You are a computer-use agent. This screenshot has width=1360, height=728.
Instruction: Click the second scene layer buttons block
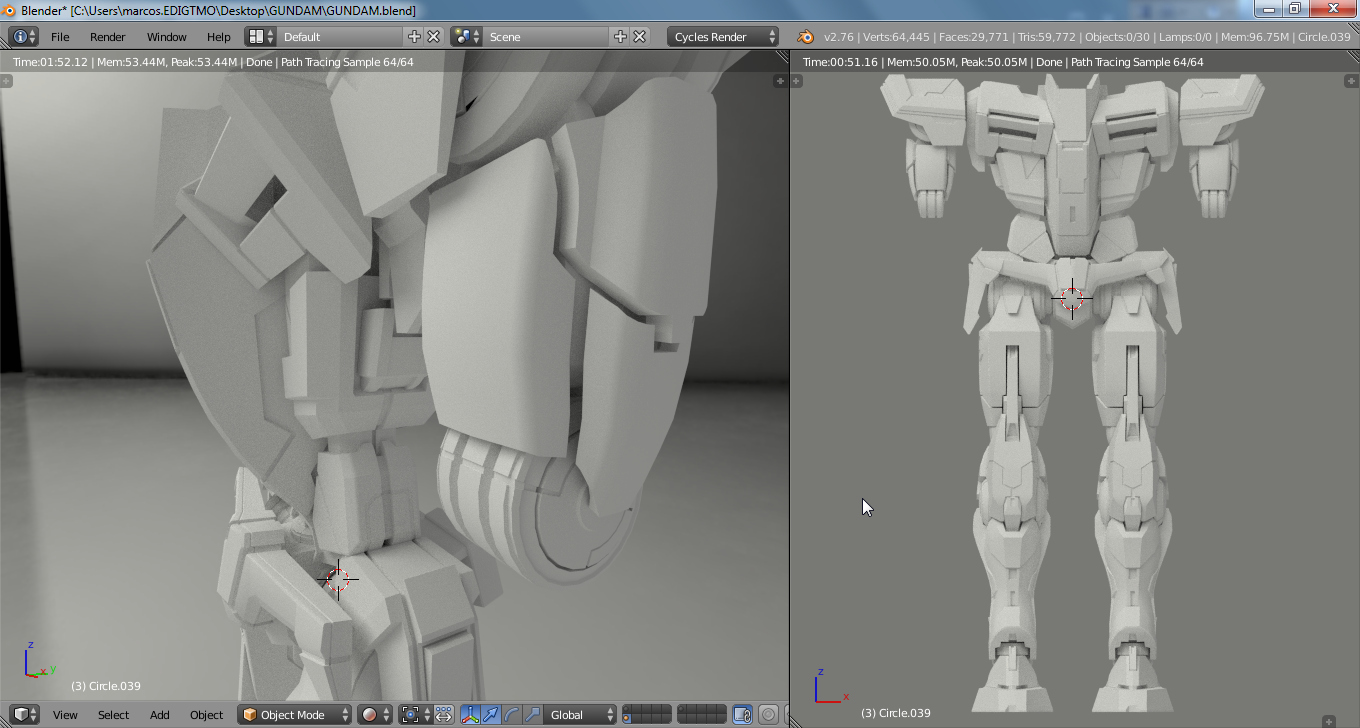pos(701,715)
